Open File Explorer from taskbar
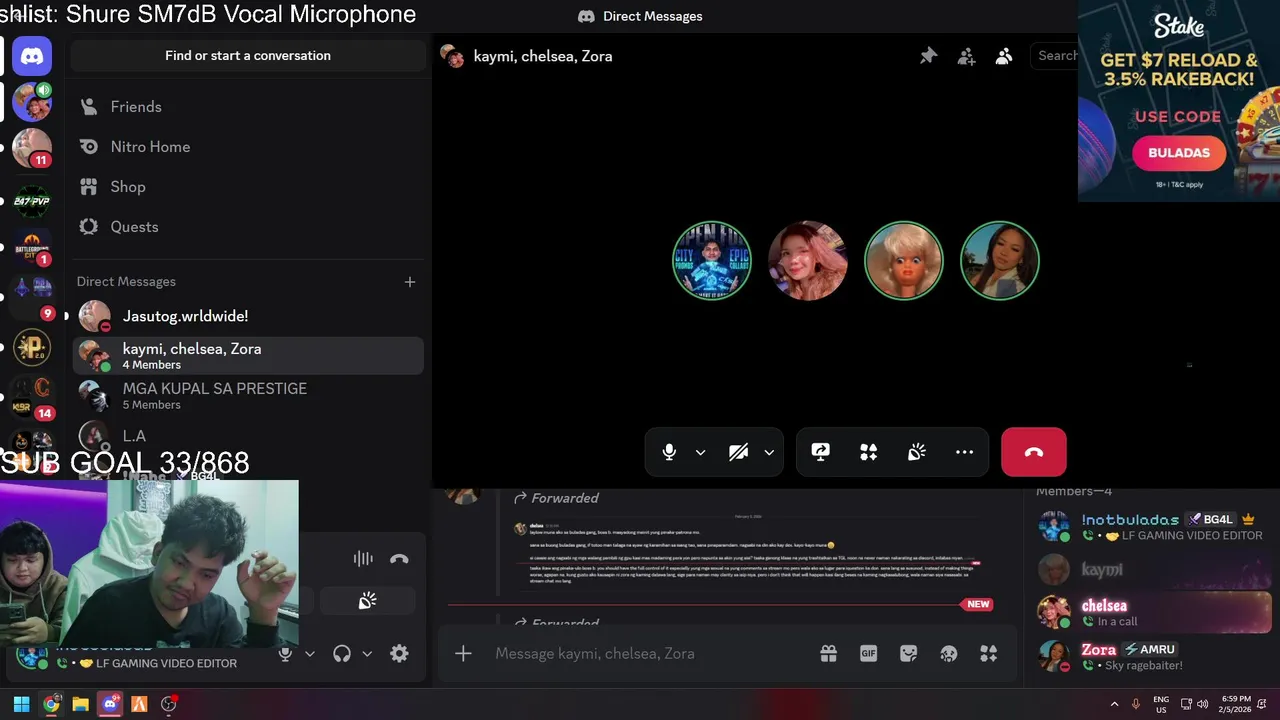This screenshot has width=1280, height=720. tap(80, 704)
